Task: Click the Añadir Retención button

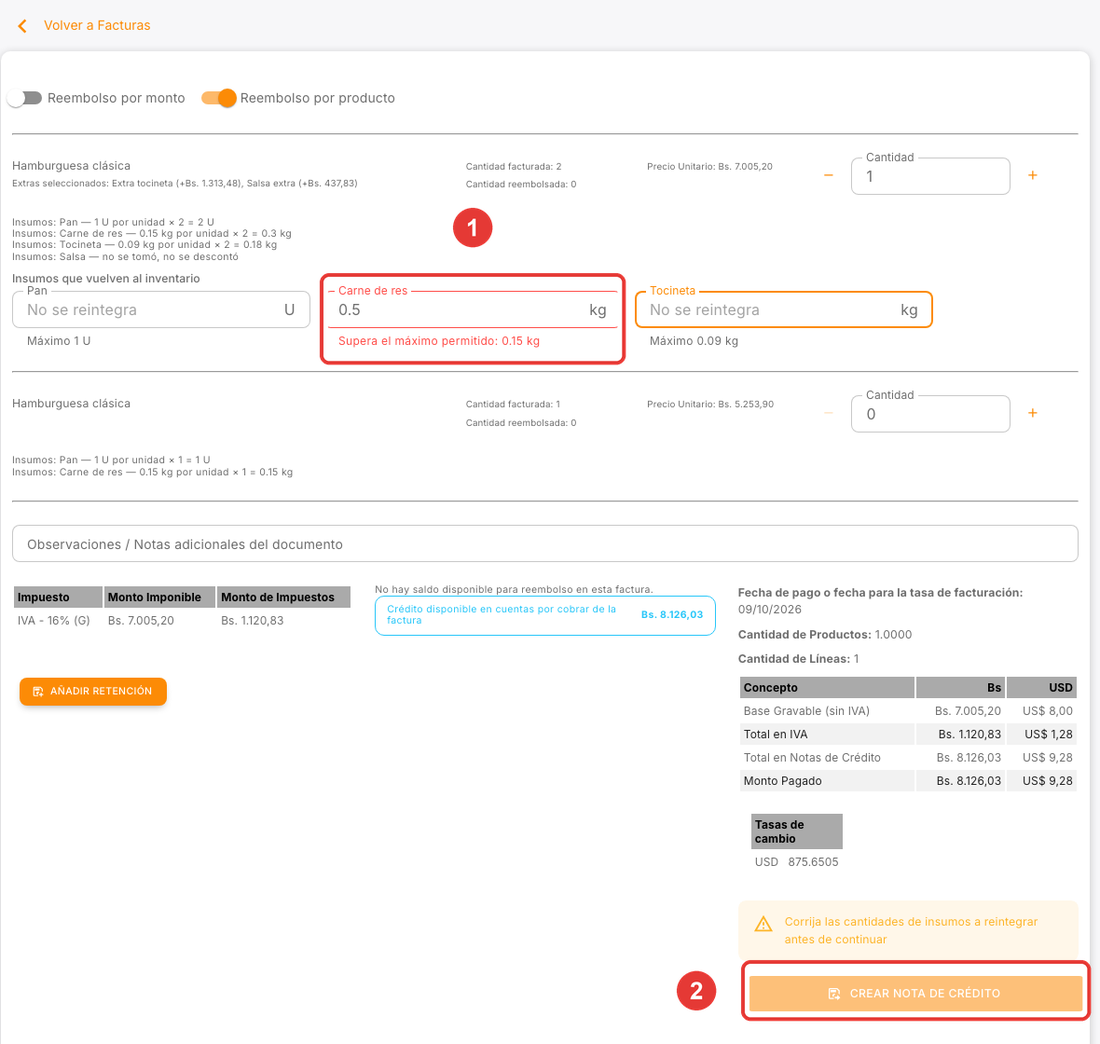Action: [x=93, y=691]
